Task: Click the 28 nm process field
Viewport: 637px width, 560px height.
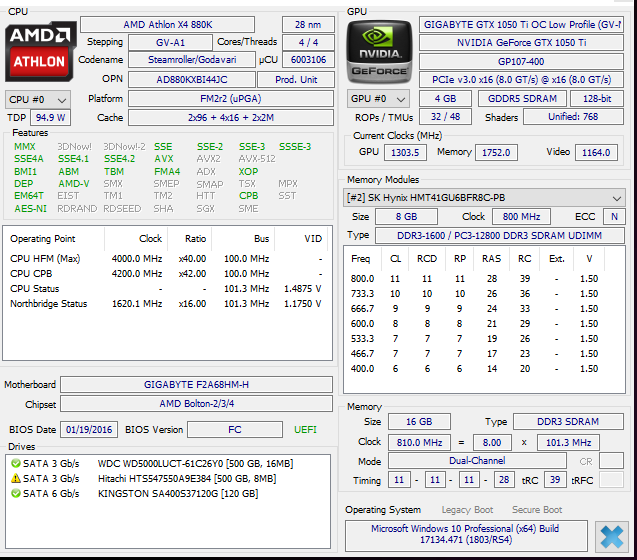Action: coord(308,25)
